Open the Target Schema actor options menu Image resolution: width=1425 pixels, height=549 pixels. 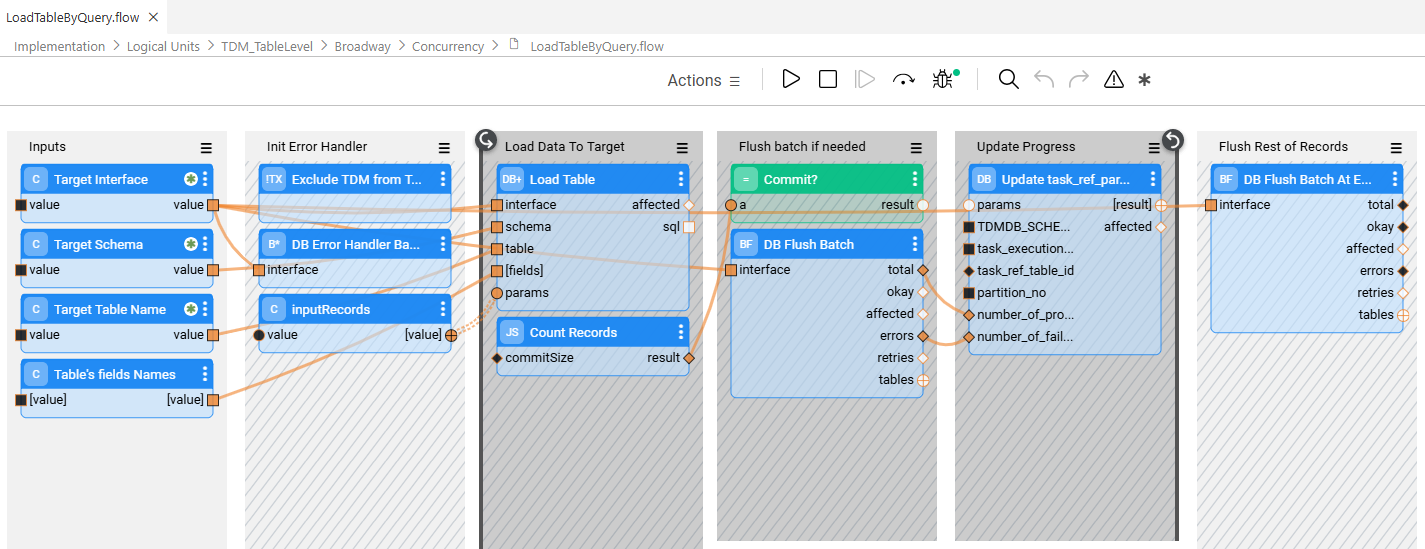tap(205, 244)
